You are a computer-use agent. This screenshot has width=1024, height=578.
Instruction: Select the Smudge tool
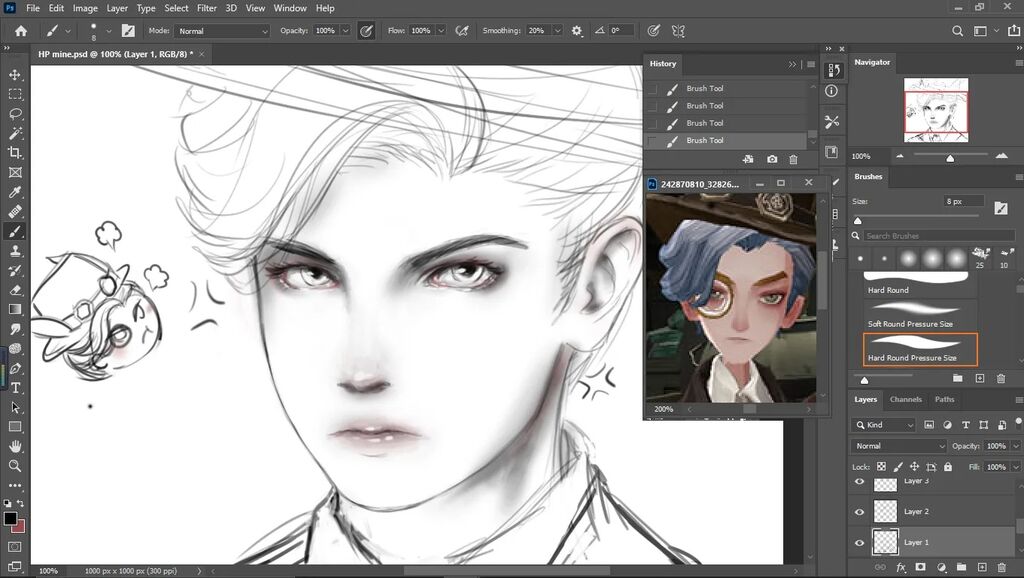tap(15, 329)
